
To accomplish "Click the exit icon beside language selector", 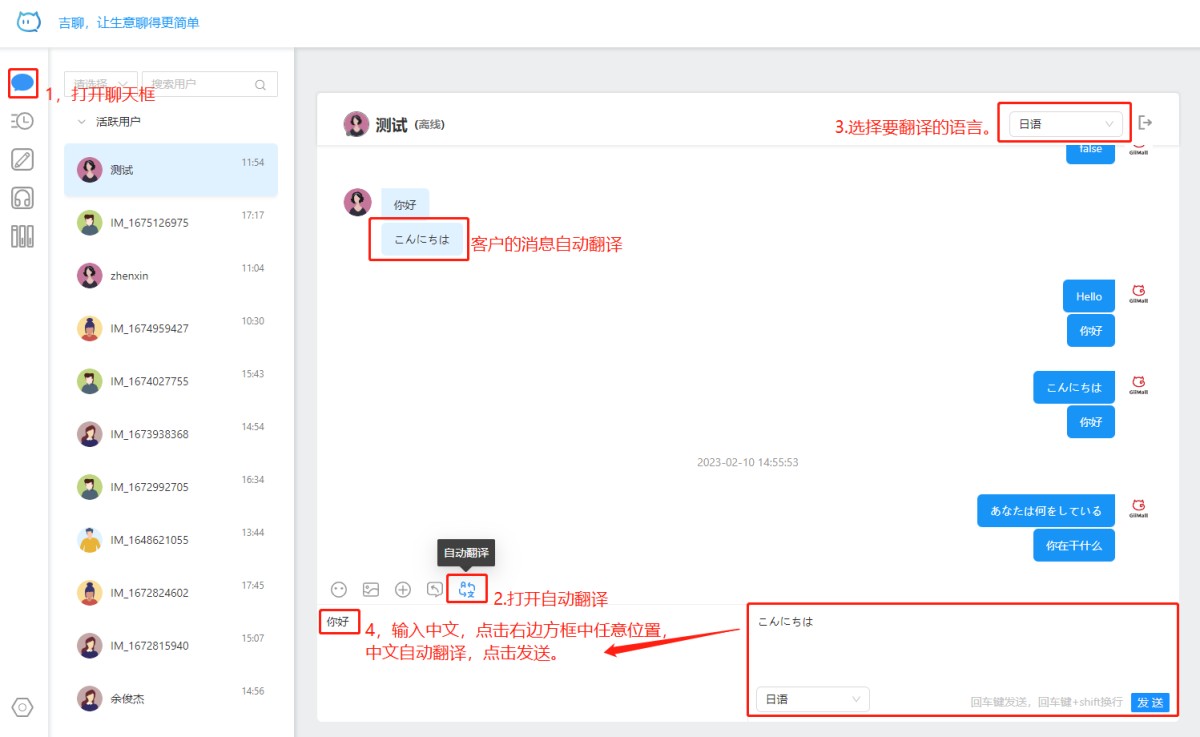I will 1146,123.
